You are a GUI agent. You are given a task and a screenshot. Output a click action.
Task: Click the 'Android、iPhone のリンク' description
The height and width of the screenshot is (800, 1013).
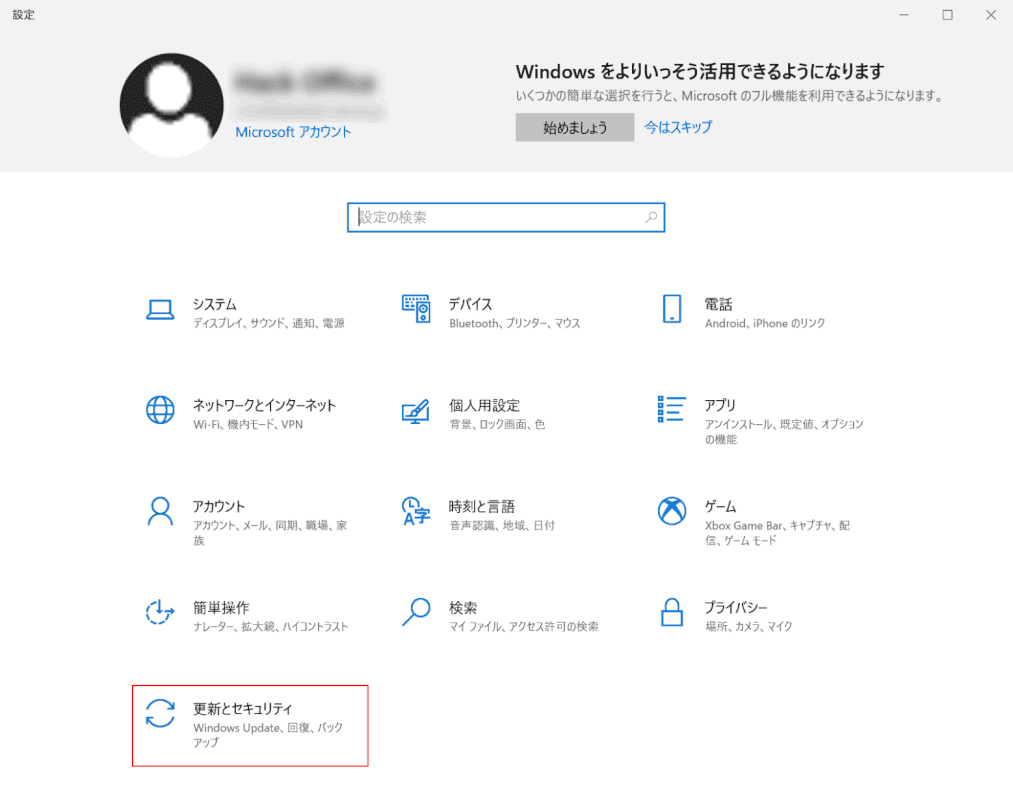pyautogui.click(x=765, y=323)
